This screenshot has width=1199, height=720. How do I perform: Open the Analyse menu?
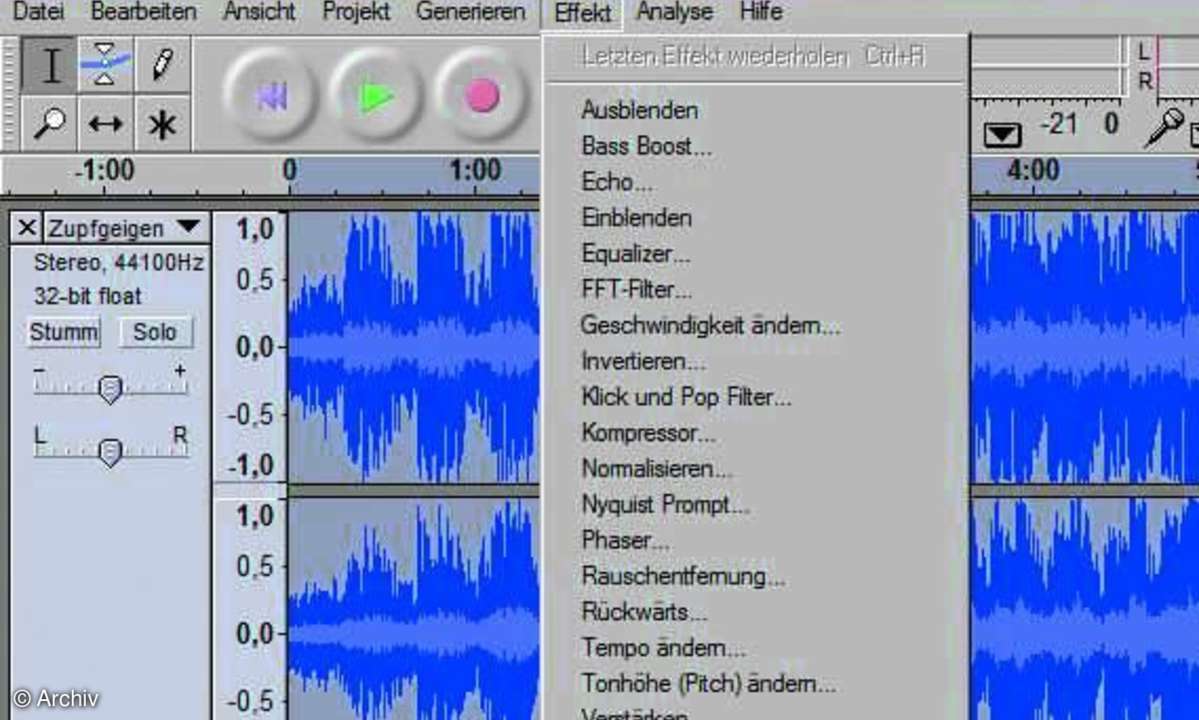(x=674, y=11)
